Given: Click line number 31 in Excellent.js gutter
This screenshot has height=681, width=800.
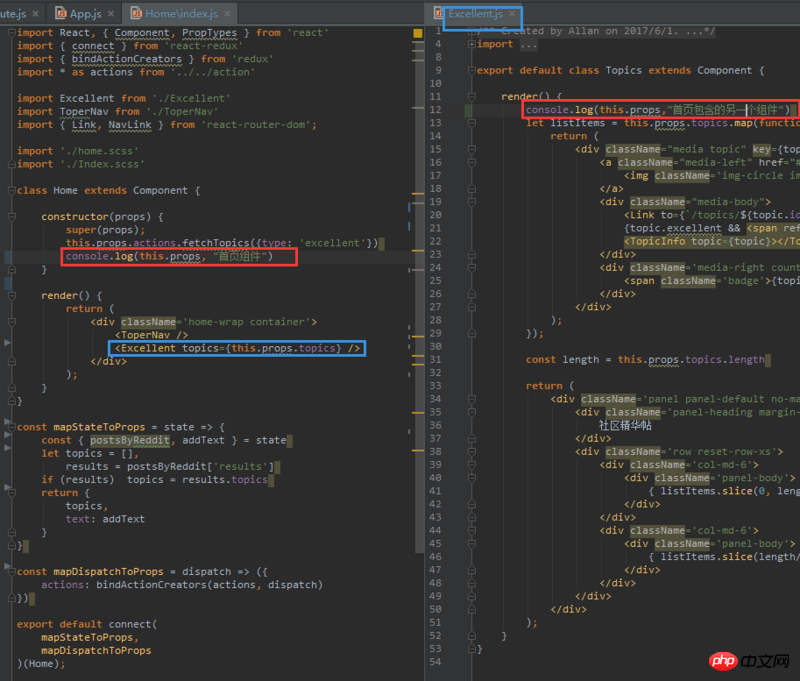Looking at the screenshot, I should 435,360.
